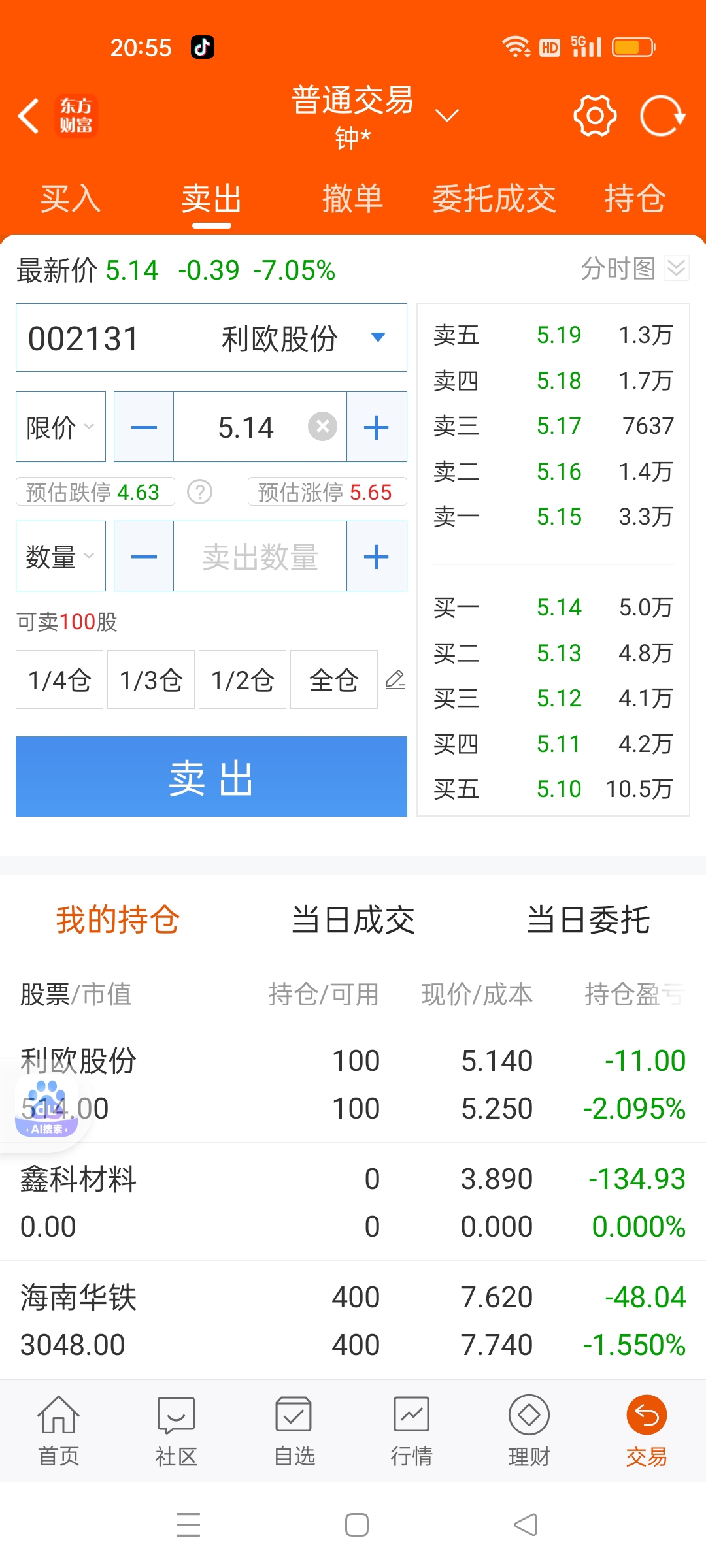Select 1/2仓 position button
706x1568 pixels.
point(243,679)
